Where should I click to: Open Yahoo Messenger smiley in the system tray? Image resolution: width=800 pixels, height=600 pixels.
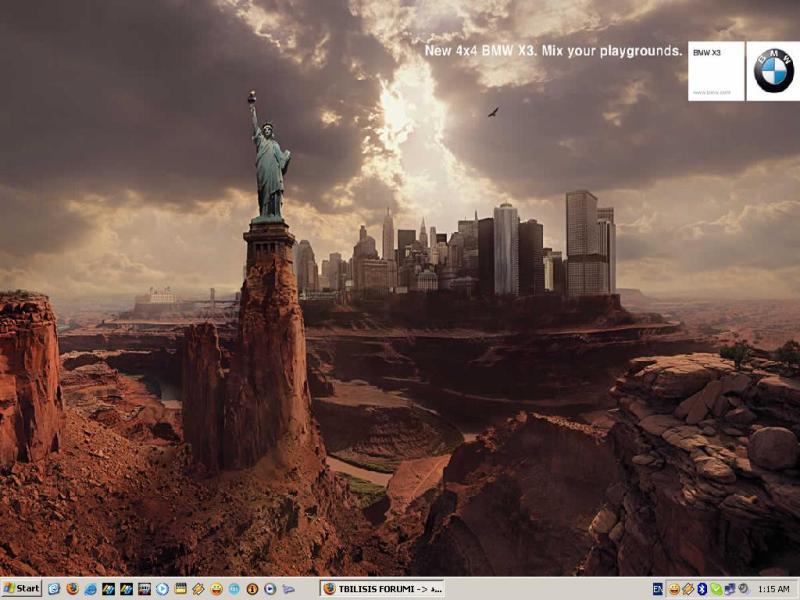674,589
